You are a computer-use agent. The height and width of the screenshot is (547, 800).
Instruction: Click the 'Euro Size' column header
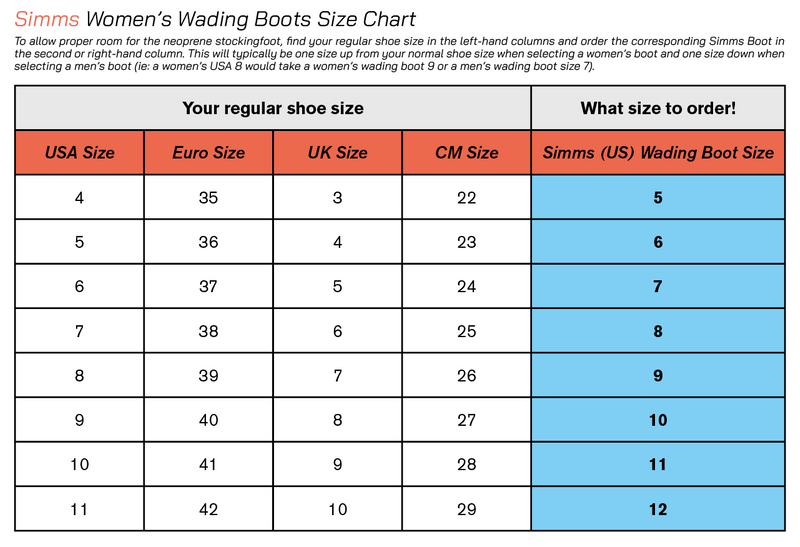point(208,153)
